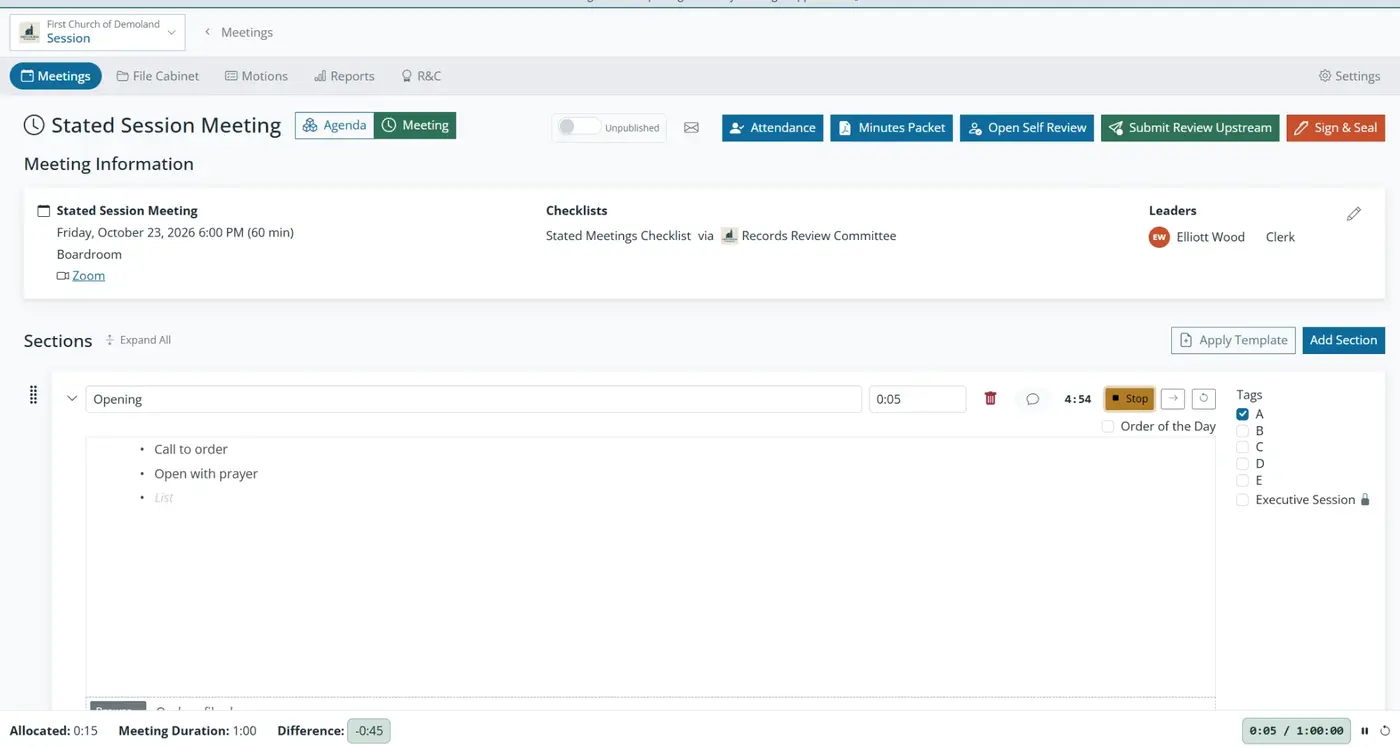Open the R&C tab

pyautogui.click(x=421, y=76)
